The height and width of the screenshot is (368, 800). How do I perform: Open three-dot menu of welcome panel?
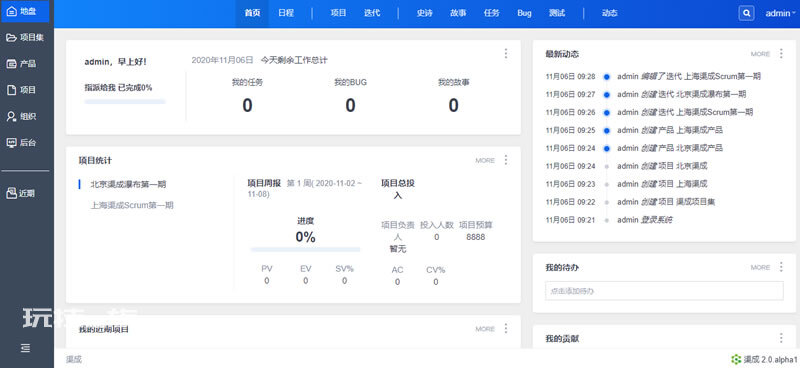tap(506, 54)
